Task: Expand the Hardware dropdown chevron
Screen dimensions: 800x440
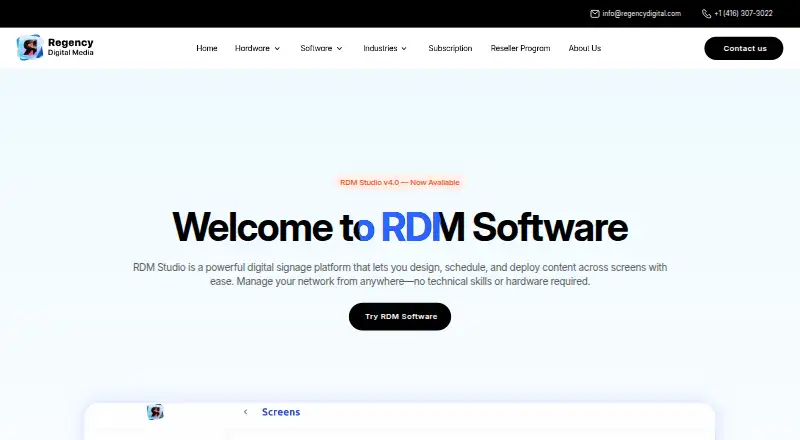Action: (278, 48)
